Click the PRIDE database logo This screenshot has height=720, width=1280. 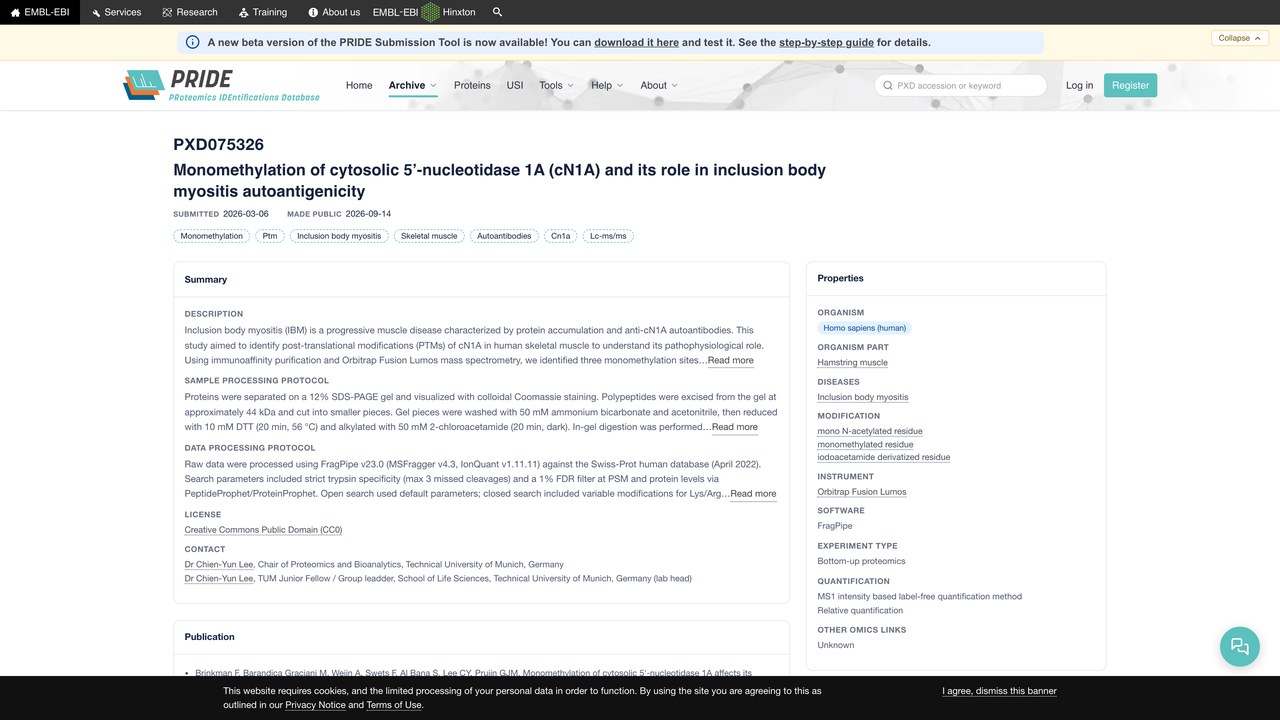[221, 85]
